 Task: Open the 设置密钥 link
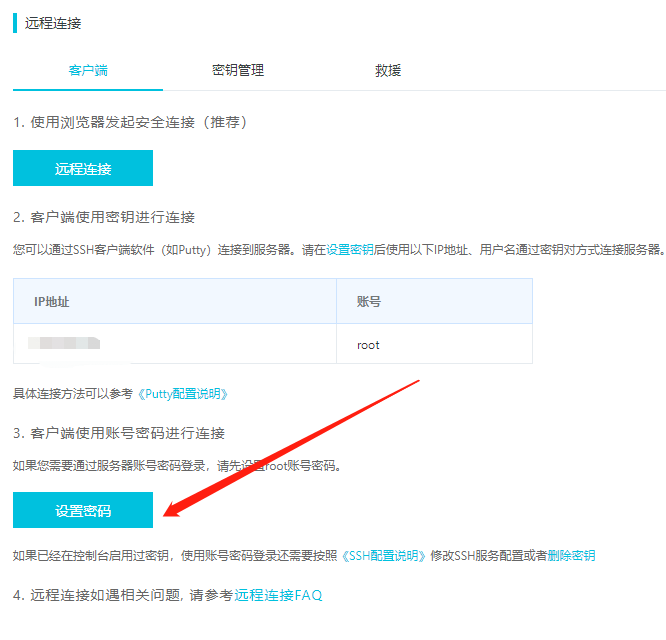[350, 249]
